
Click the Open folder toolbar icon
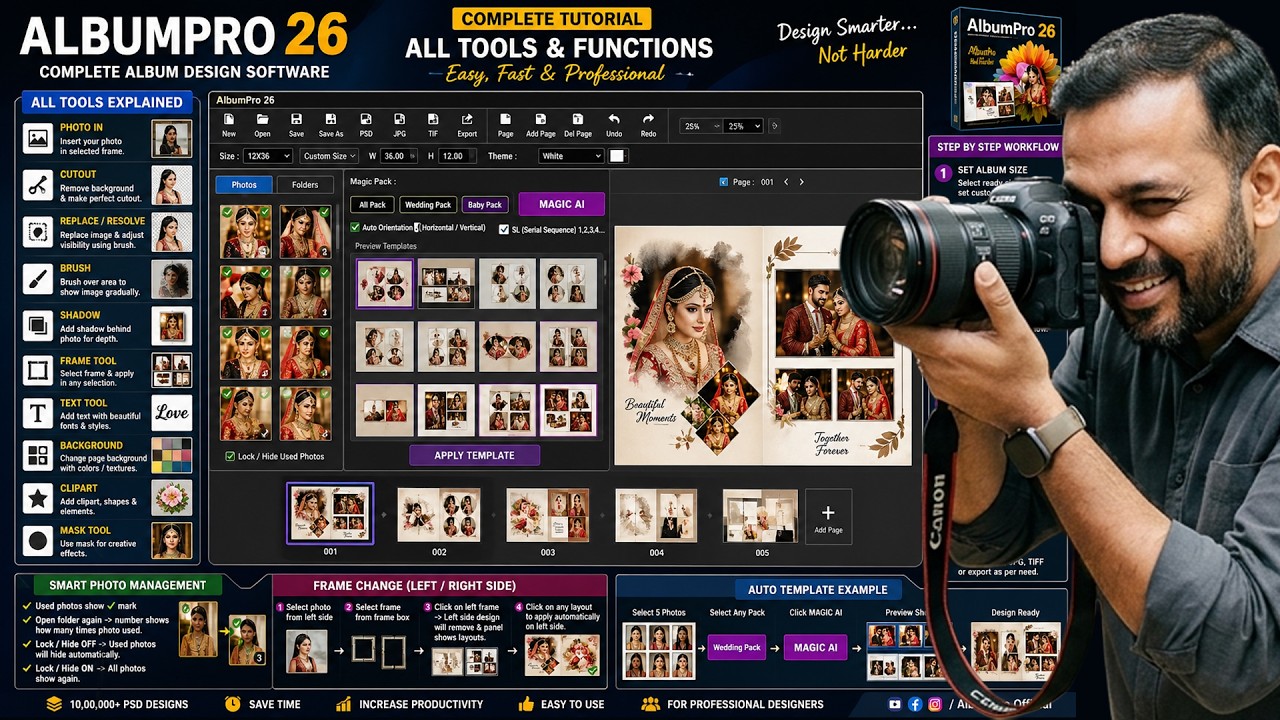262,119
